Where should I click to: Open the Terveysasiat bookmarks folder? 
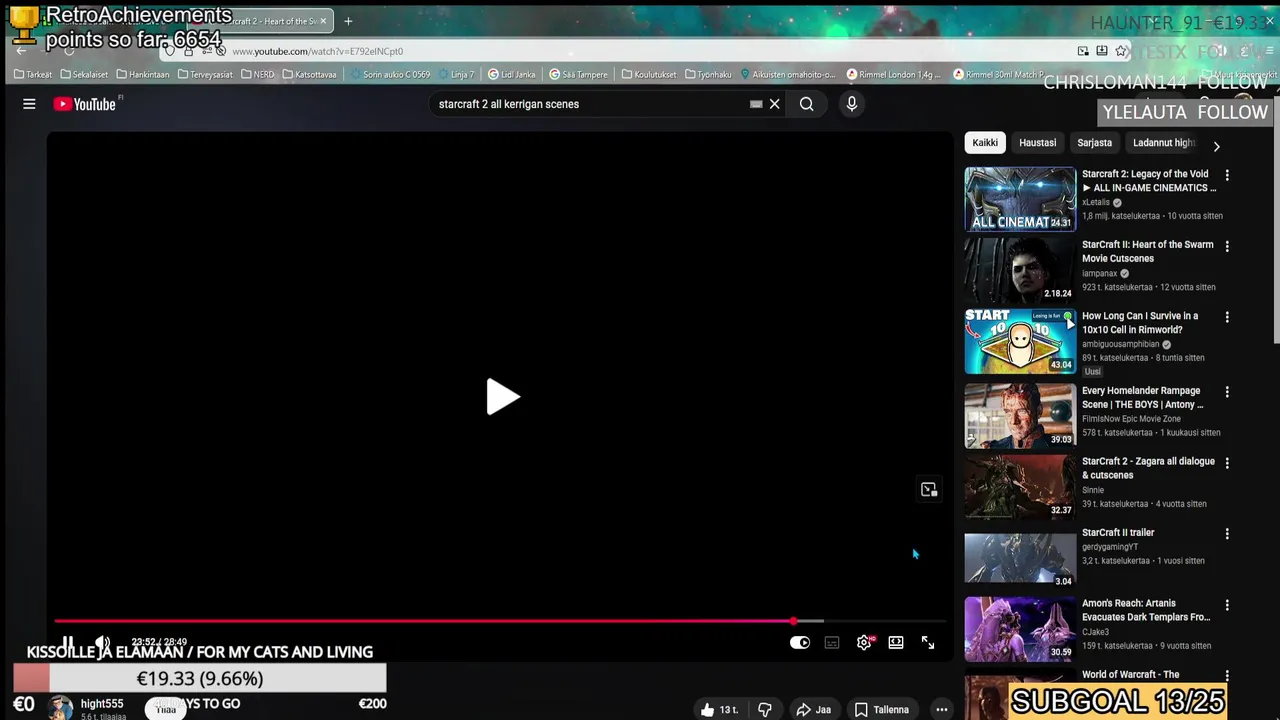coord(205,74)
